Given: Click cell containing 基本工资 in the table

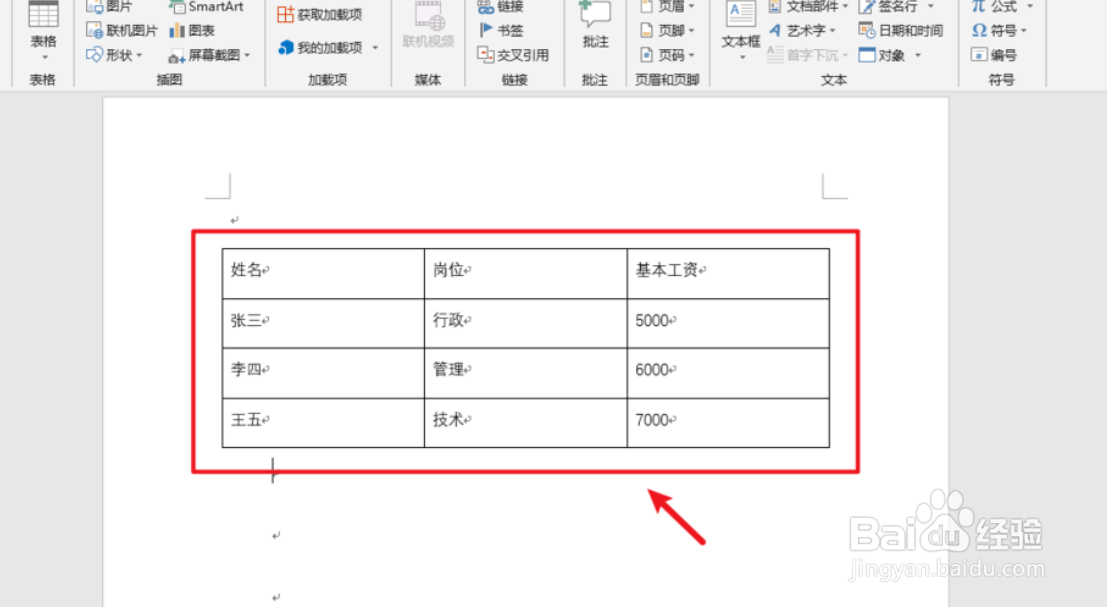Looking at the screenshot, I should 665,271.
